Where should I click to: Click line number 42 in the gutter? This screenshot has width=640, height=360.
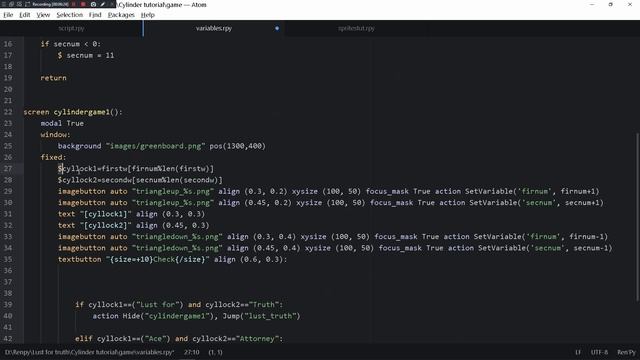[x=8, y=338]
